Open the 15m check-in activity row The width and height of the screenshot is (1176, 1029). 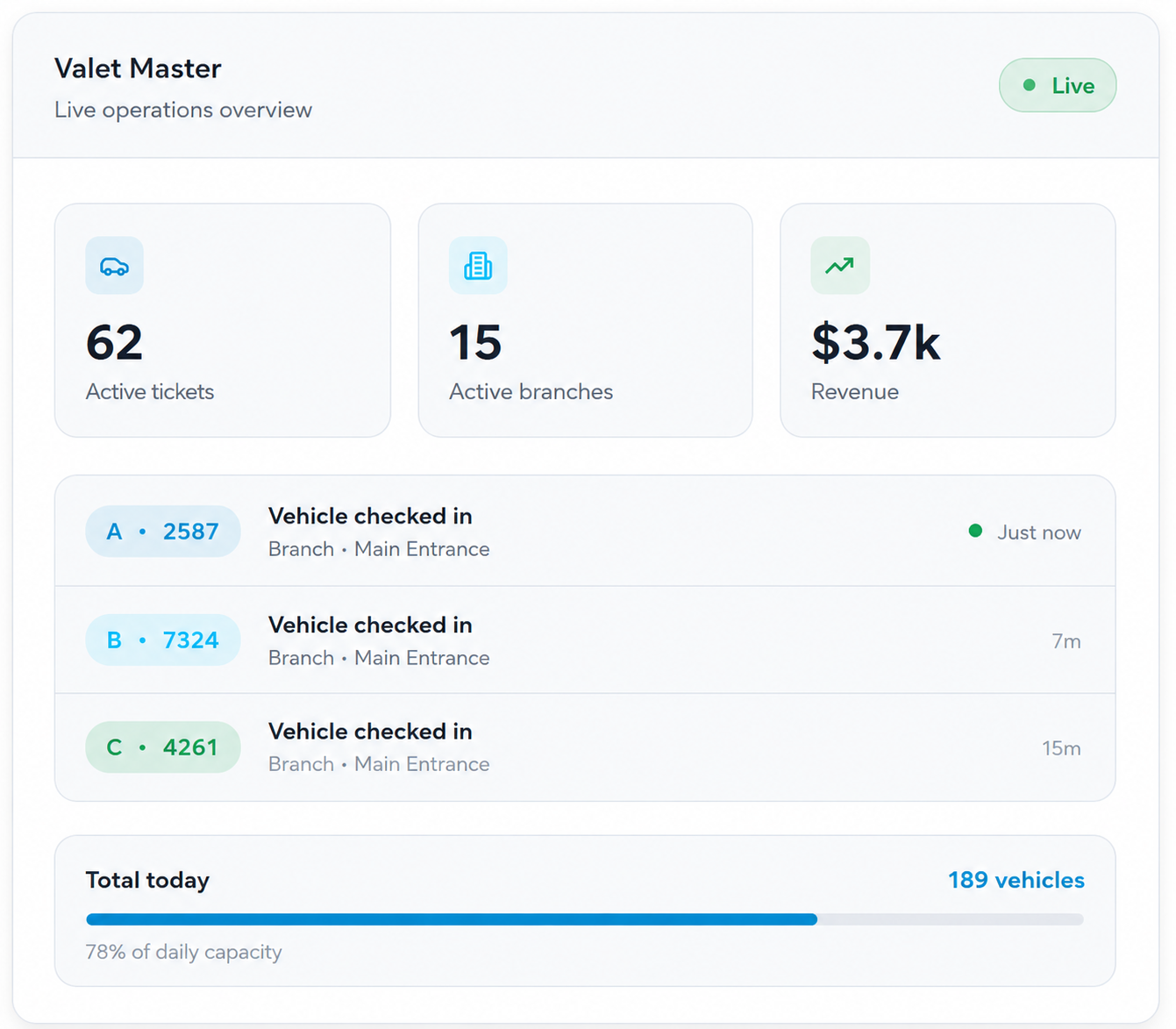coord(585,747)
